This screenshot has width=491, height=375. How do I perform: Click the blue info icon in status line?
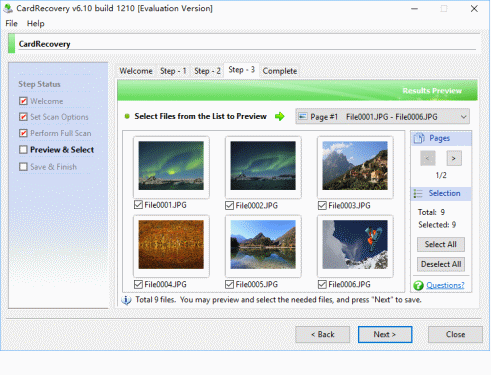126,300
